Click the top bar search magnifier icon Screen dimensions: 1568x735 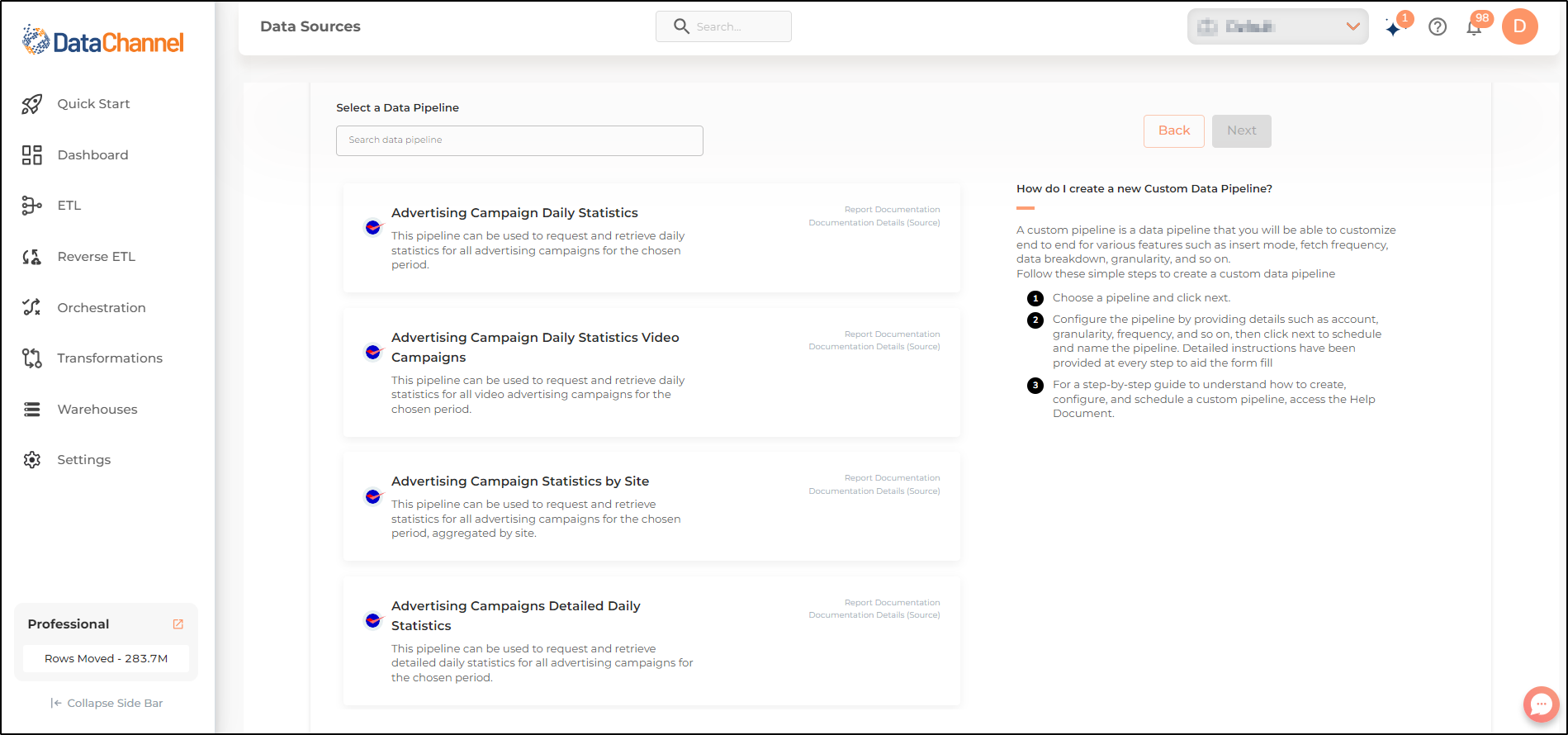681,26
